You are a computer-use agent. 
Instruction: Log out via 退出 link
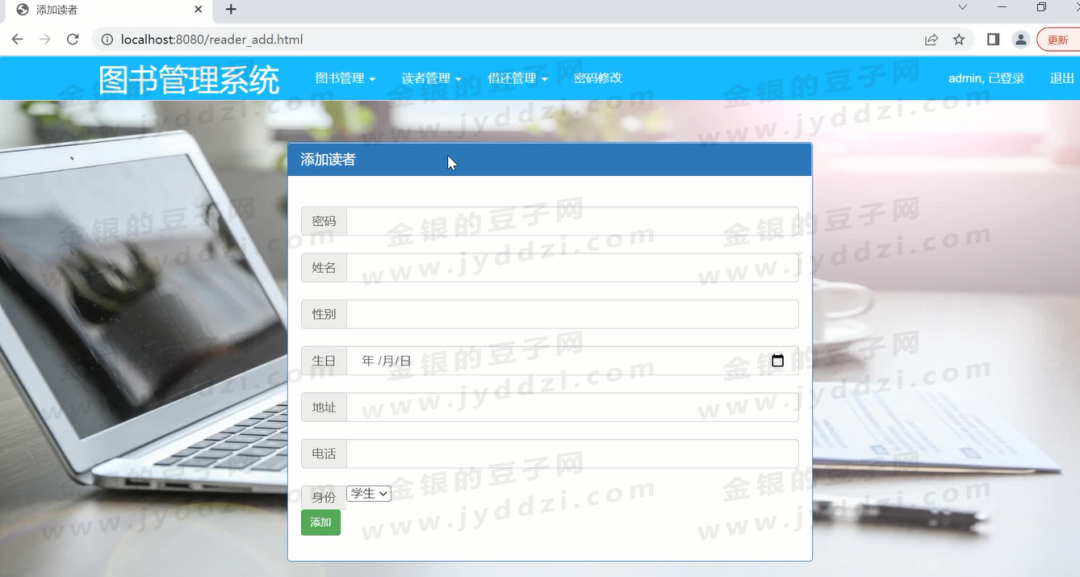click(1061, 78)
